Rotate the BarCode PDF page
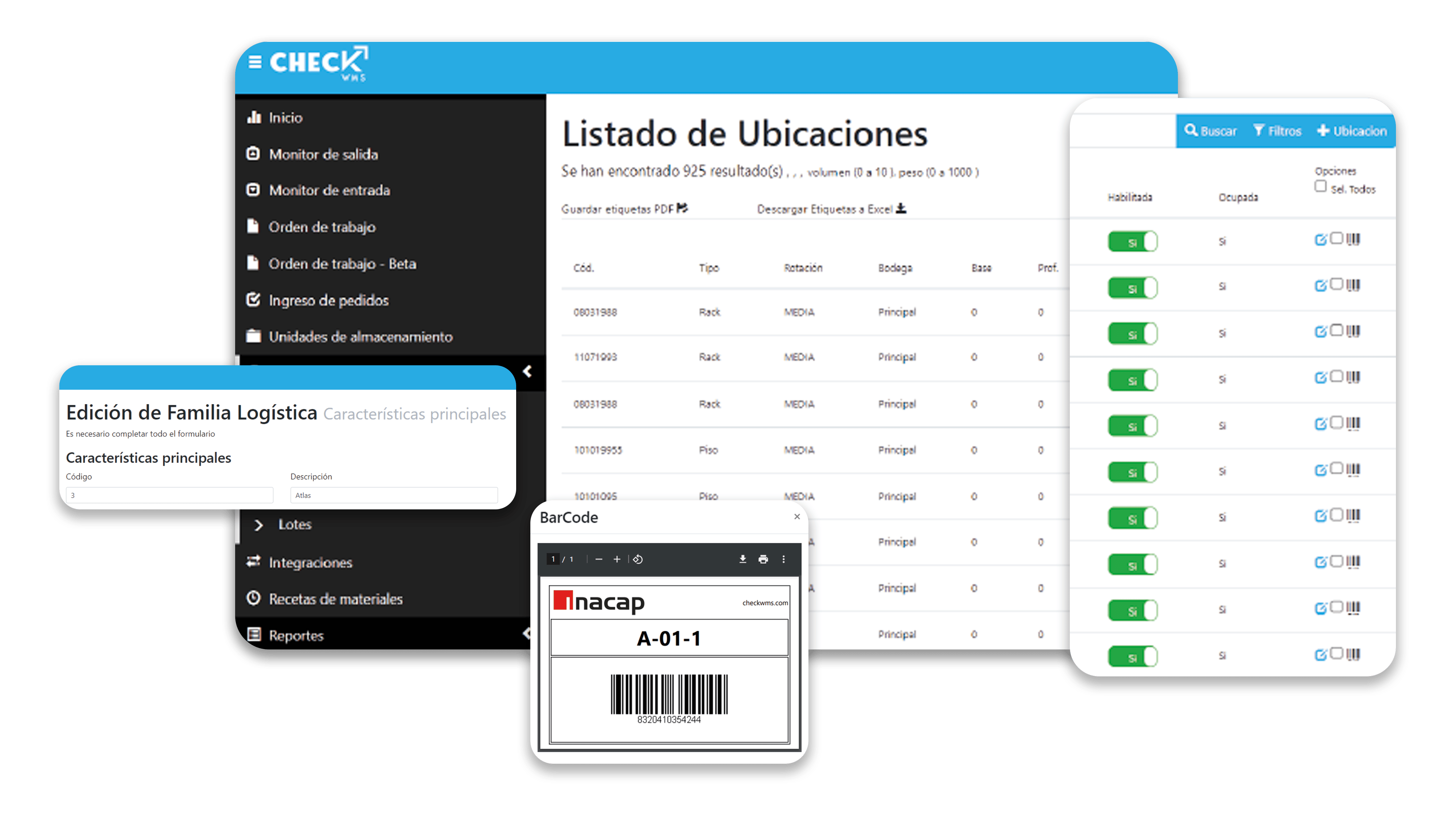Viewport: 1456px width, 819px height. tap(638, 559)
